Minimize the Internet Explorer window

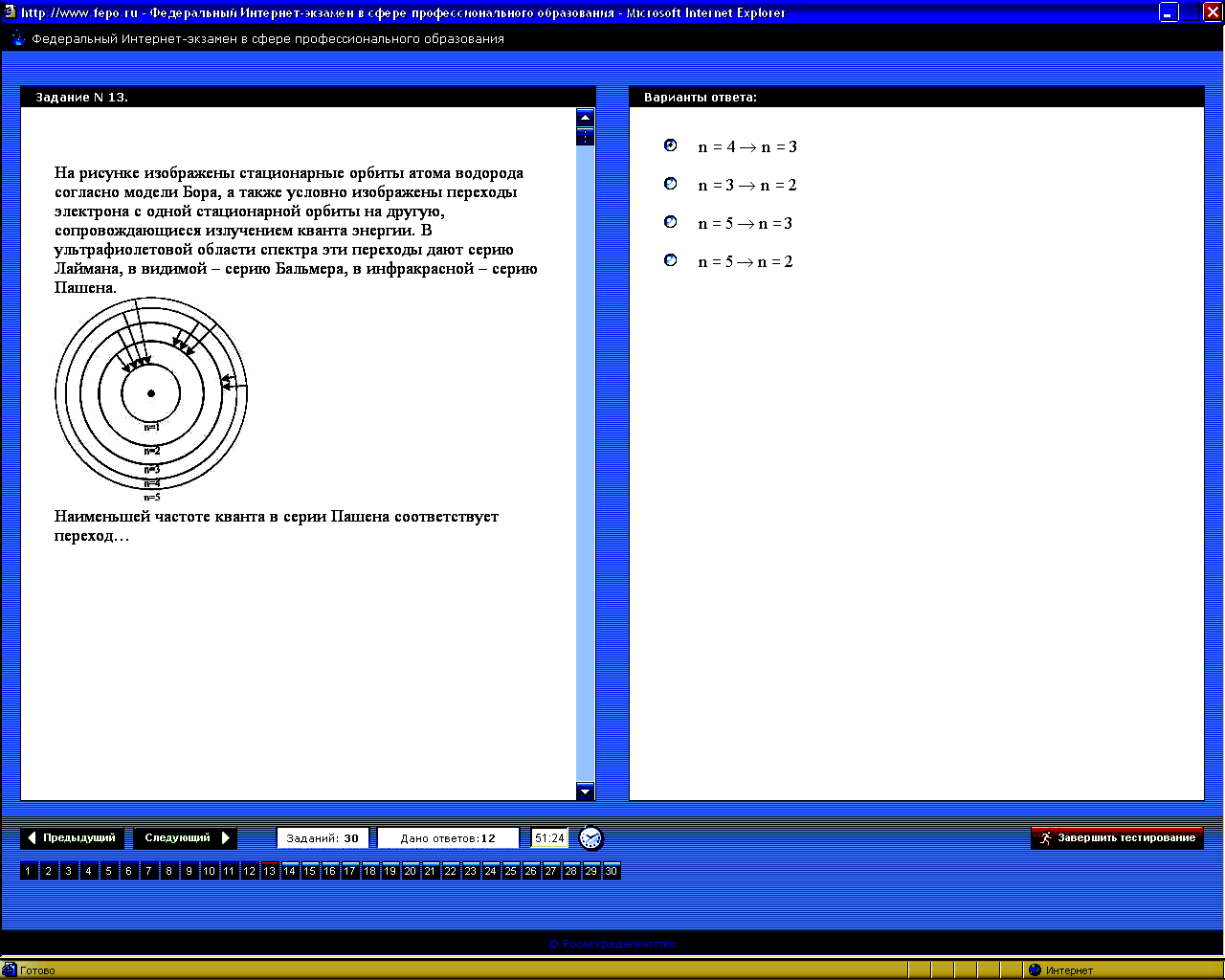tap(1169, 12)
